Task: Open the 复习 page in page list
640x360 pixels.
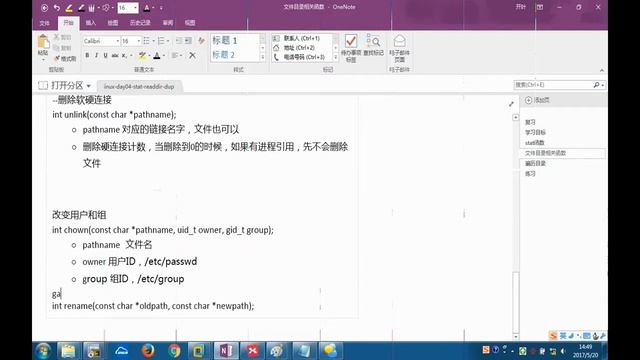Action: pyautogui.click(x=530, y=122)
